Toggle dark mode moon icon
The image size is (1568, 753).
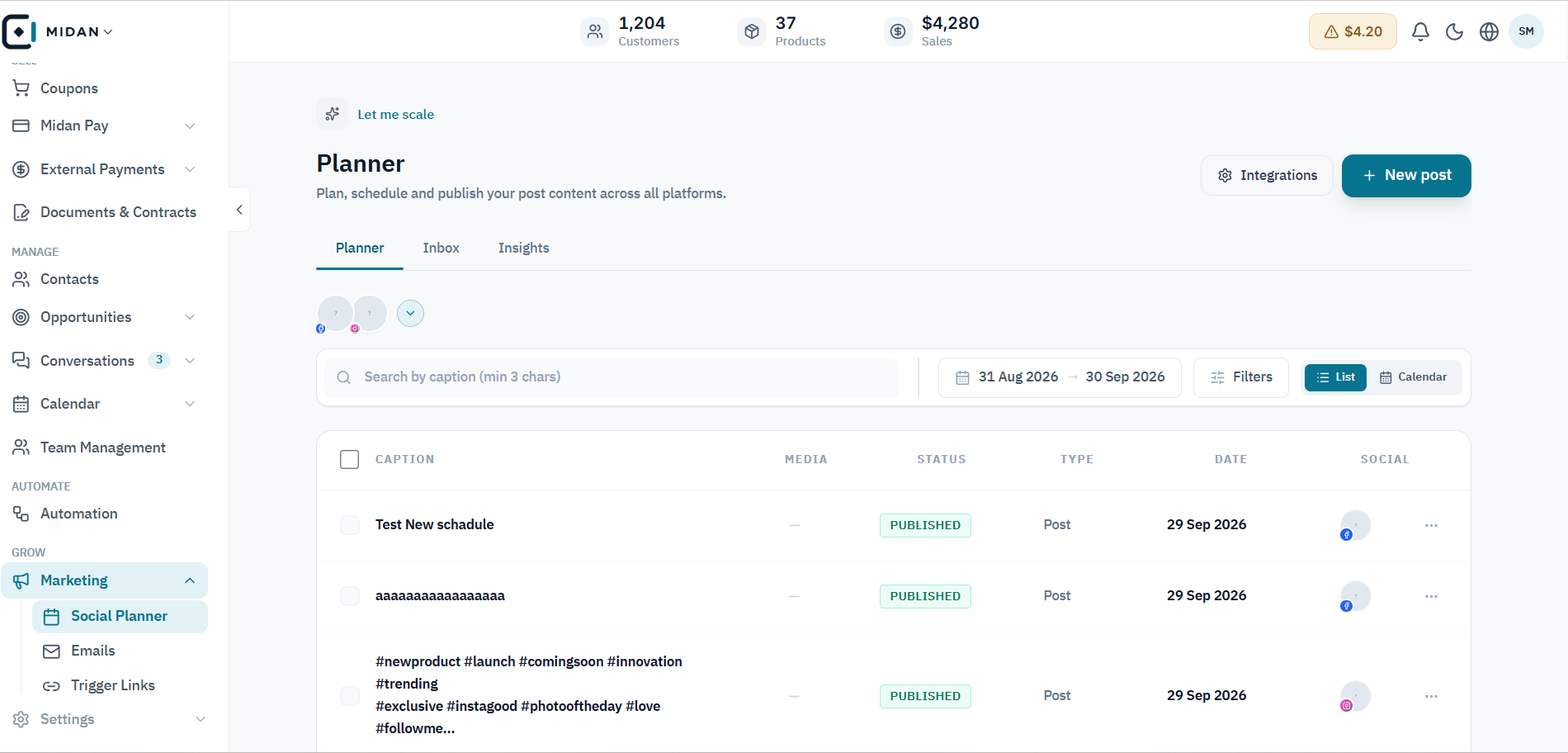point(1455,31)
